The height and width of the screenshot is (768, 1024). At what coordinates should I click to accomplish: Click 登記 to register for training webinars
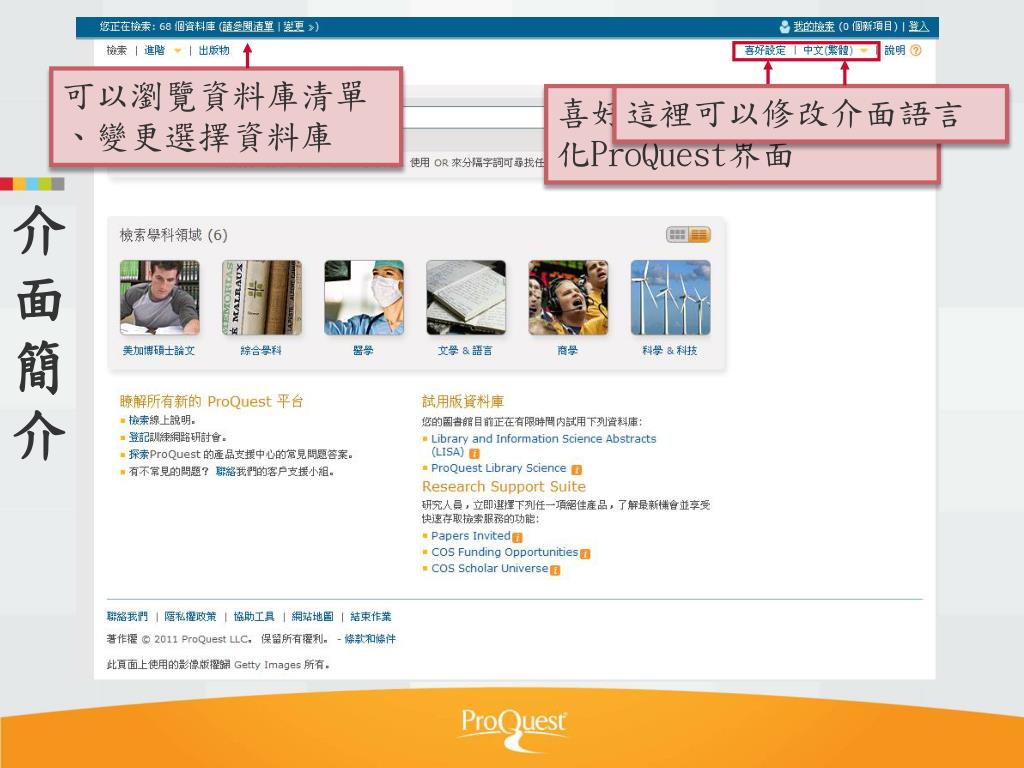(138, 437)
